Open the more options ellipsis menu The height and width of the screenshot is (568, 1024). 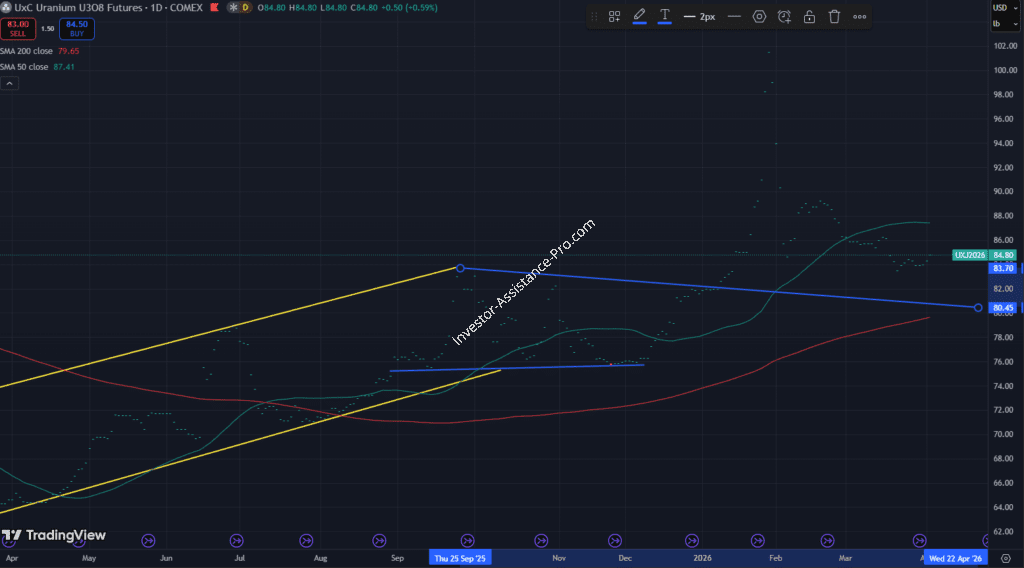click(x=859, y=17)
